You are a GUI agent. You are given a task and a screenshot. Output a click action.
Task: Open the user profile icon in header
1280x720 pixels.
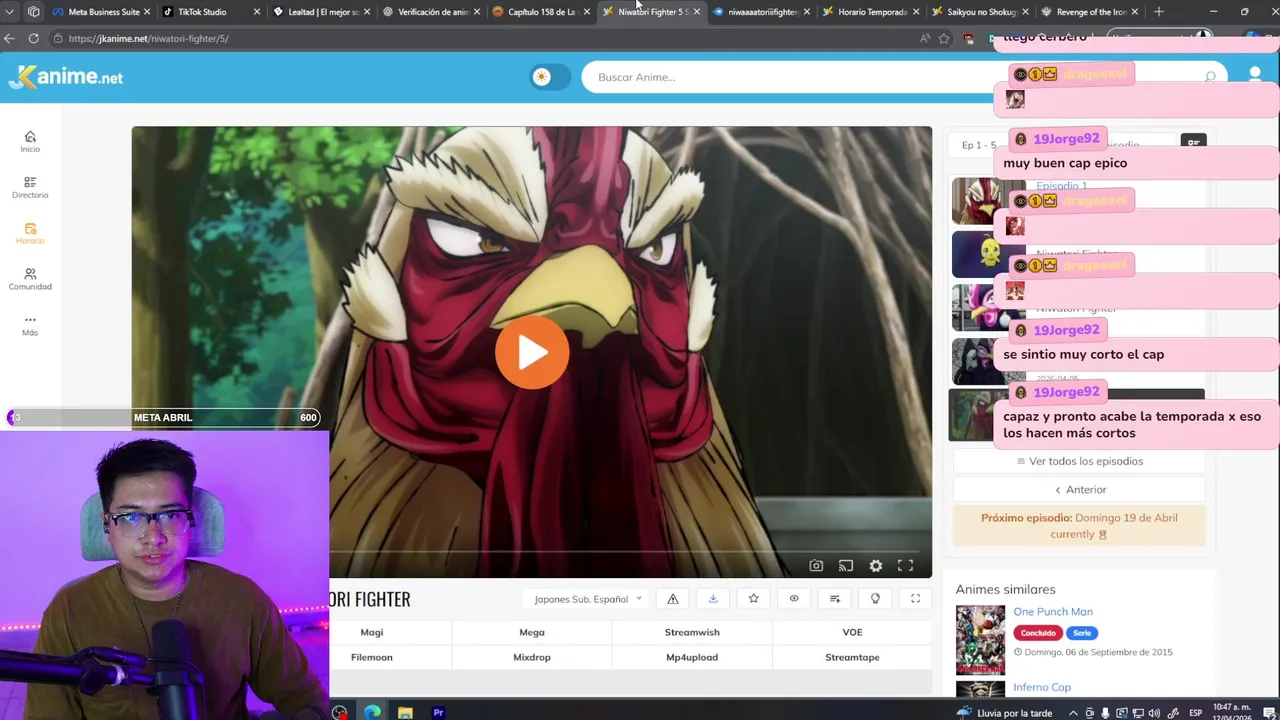click(x=1255, y=75)
